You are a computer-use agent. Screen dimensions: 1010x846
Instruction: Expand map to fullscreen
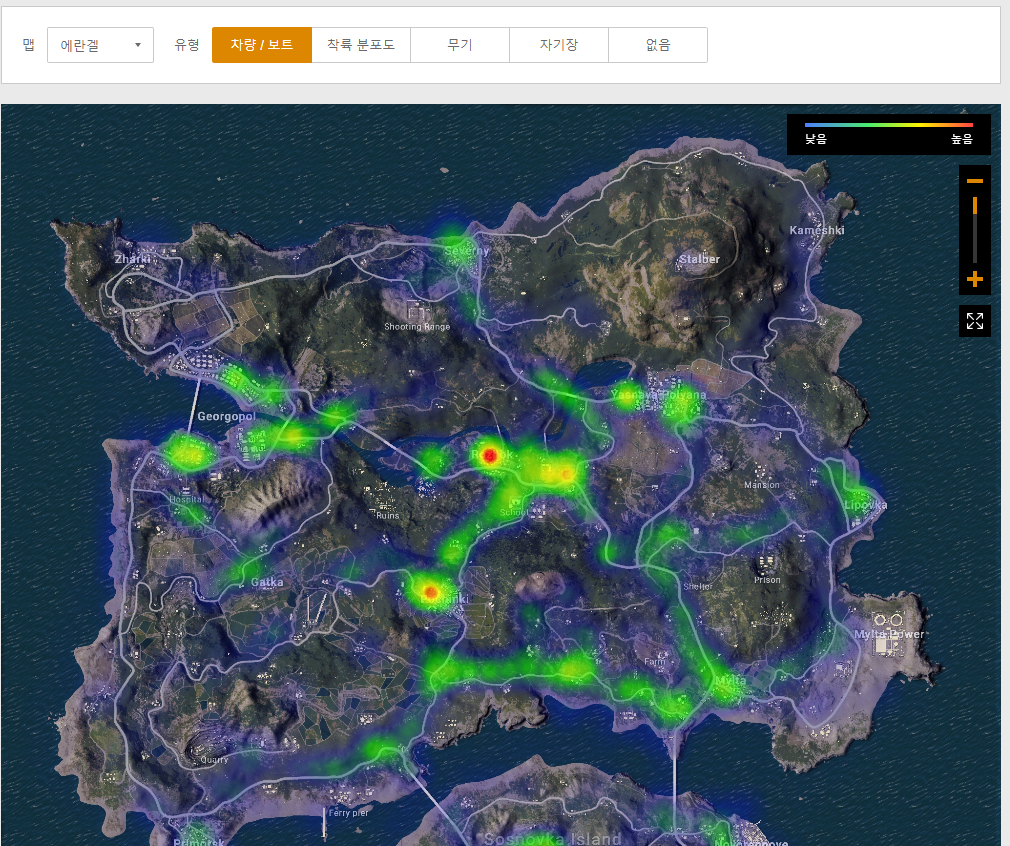pos(975,320)
